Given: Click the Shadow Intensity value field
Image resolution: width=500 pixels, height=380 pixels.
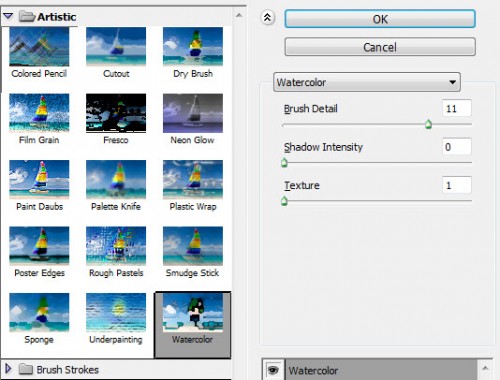Looking at the screenshot, I should pyautogui.click(x=457, y=147).
